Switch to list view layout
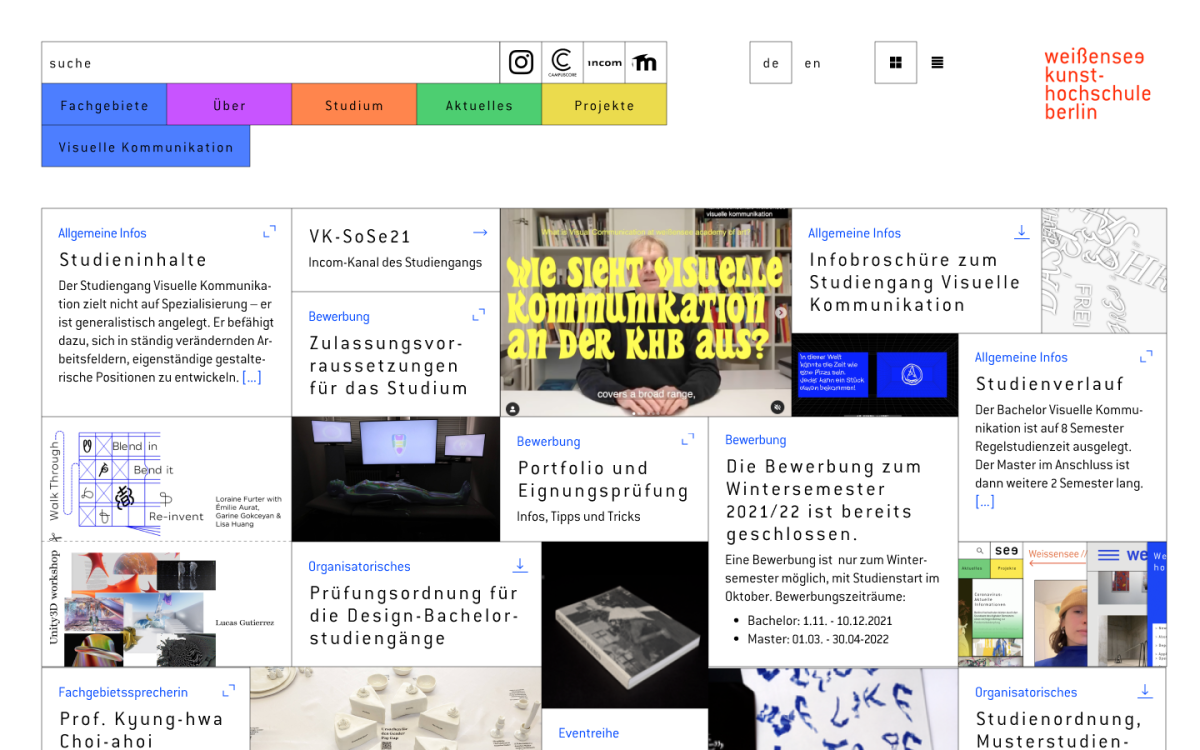 coord(937,62)
